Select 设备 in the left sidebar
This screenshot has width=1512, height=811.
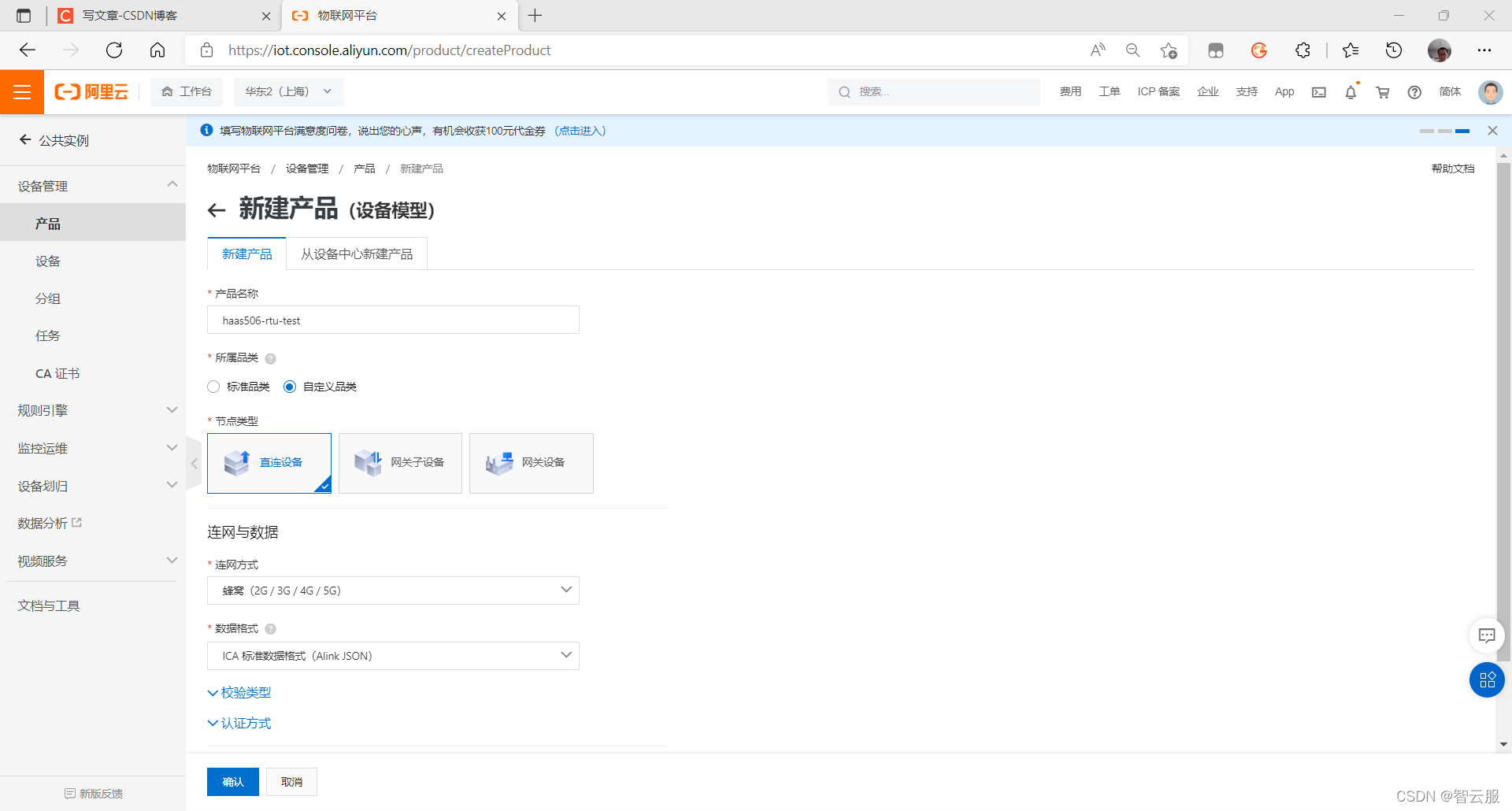pos(47,261)
